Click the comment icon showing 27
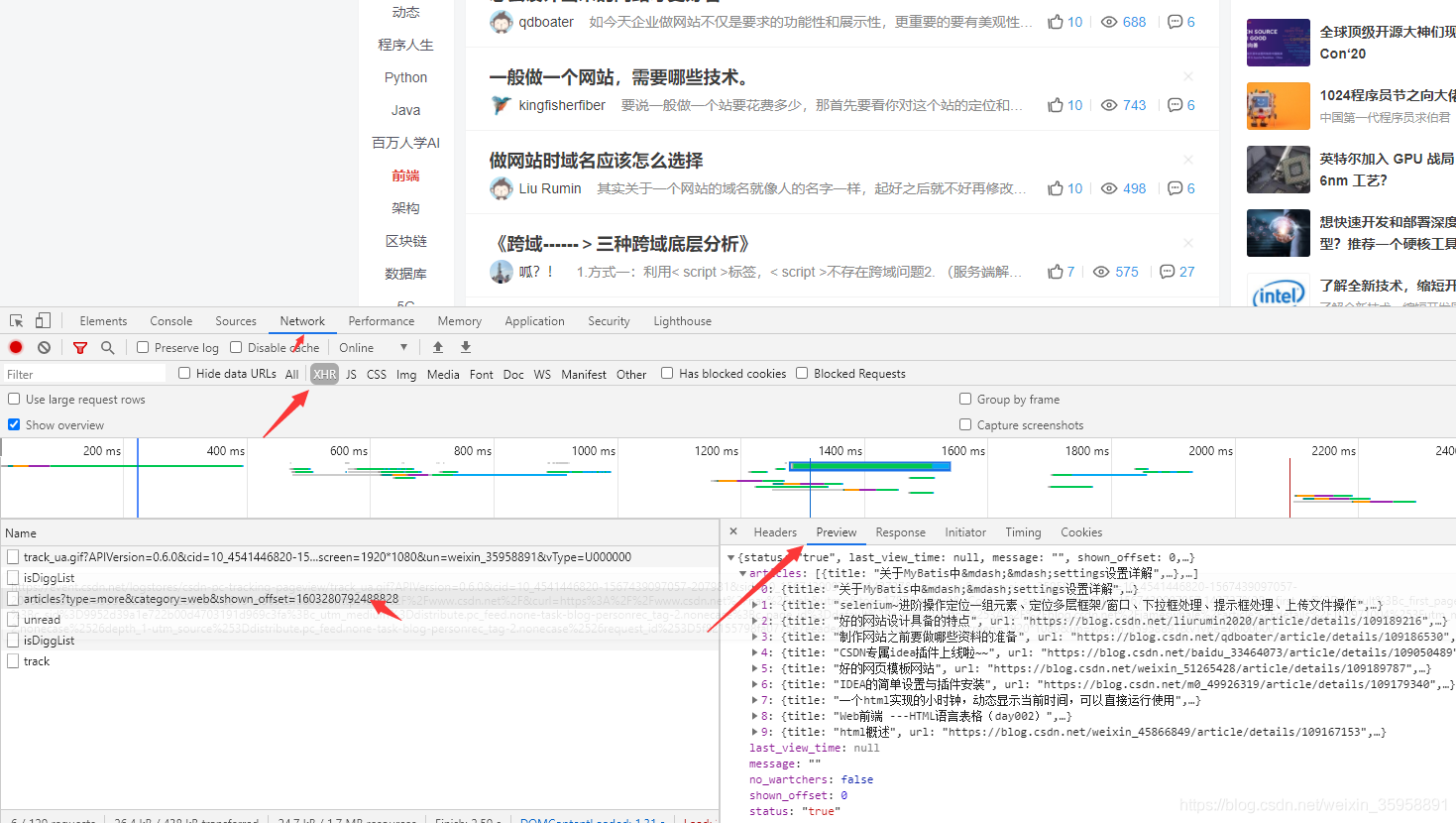The width and height of the screenshot is (1456, 823). click(1168, 272)
